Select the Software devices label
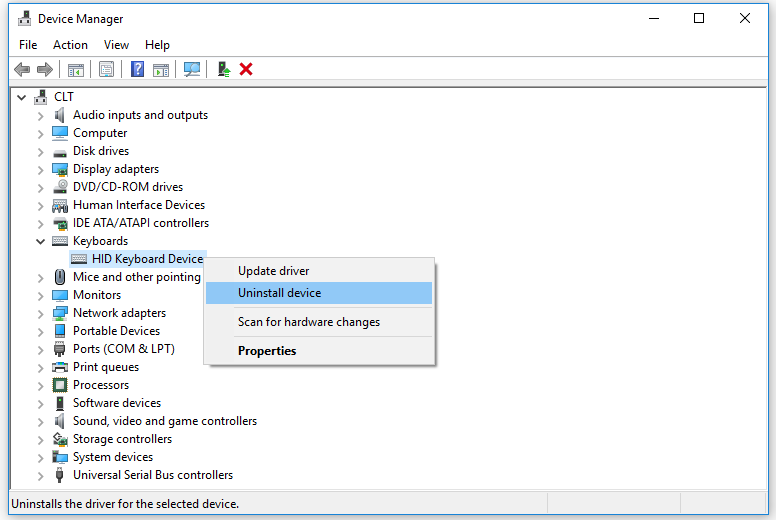776x520 pixels. pos(117,403)
